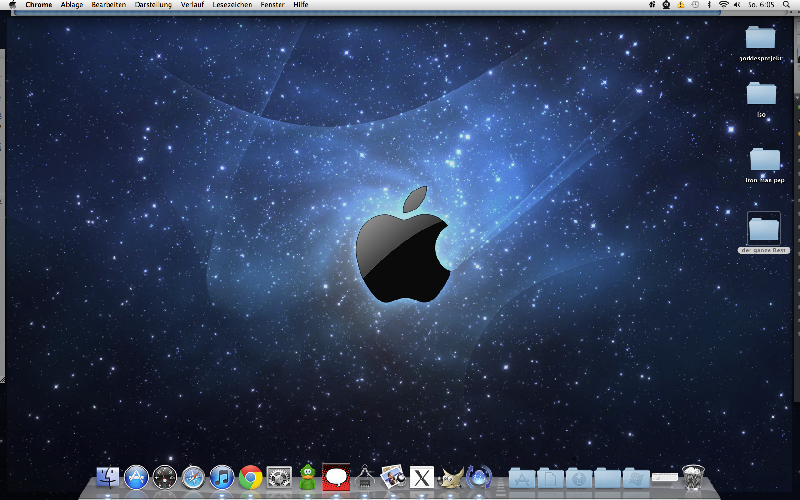Open iTunes from the dock
Viewport: 800px width, 500px height.
point(222,478)
